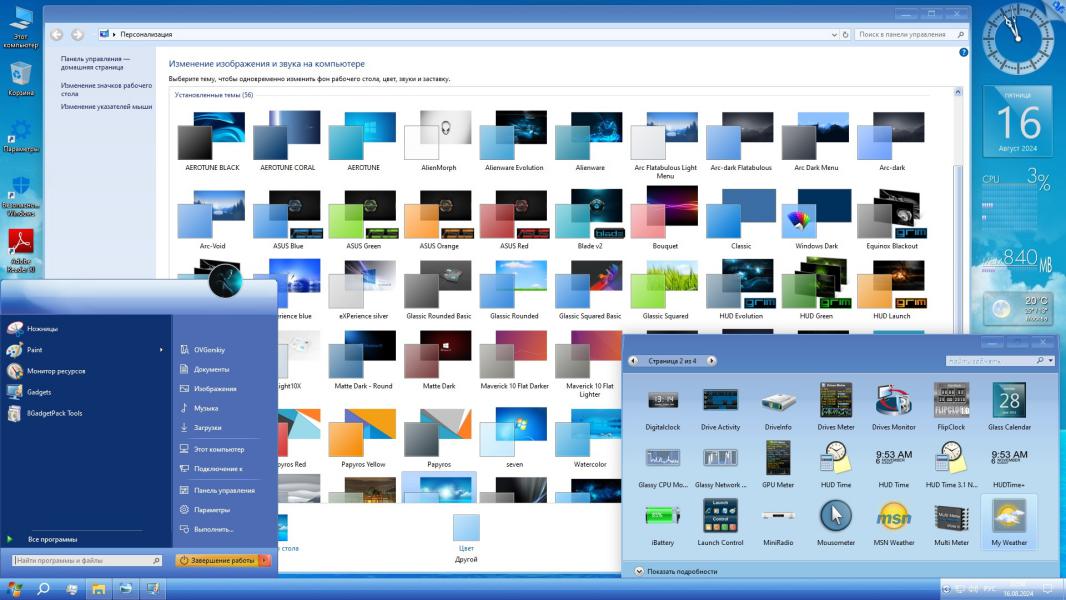Image resolution: width=1066 pixels, height=600 pixels.
Task: Expand Показать подробности in gadget gallery
Action: pyautogui.click(x=676, y=571)
